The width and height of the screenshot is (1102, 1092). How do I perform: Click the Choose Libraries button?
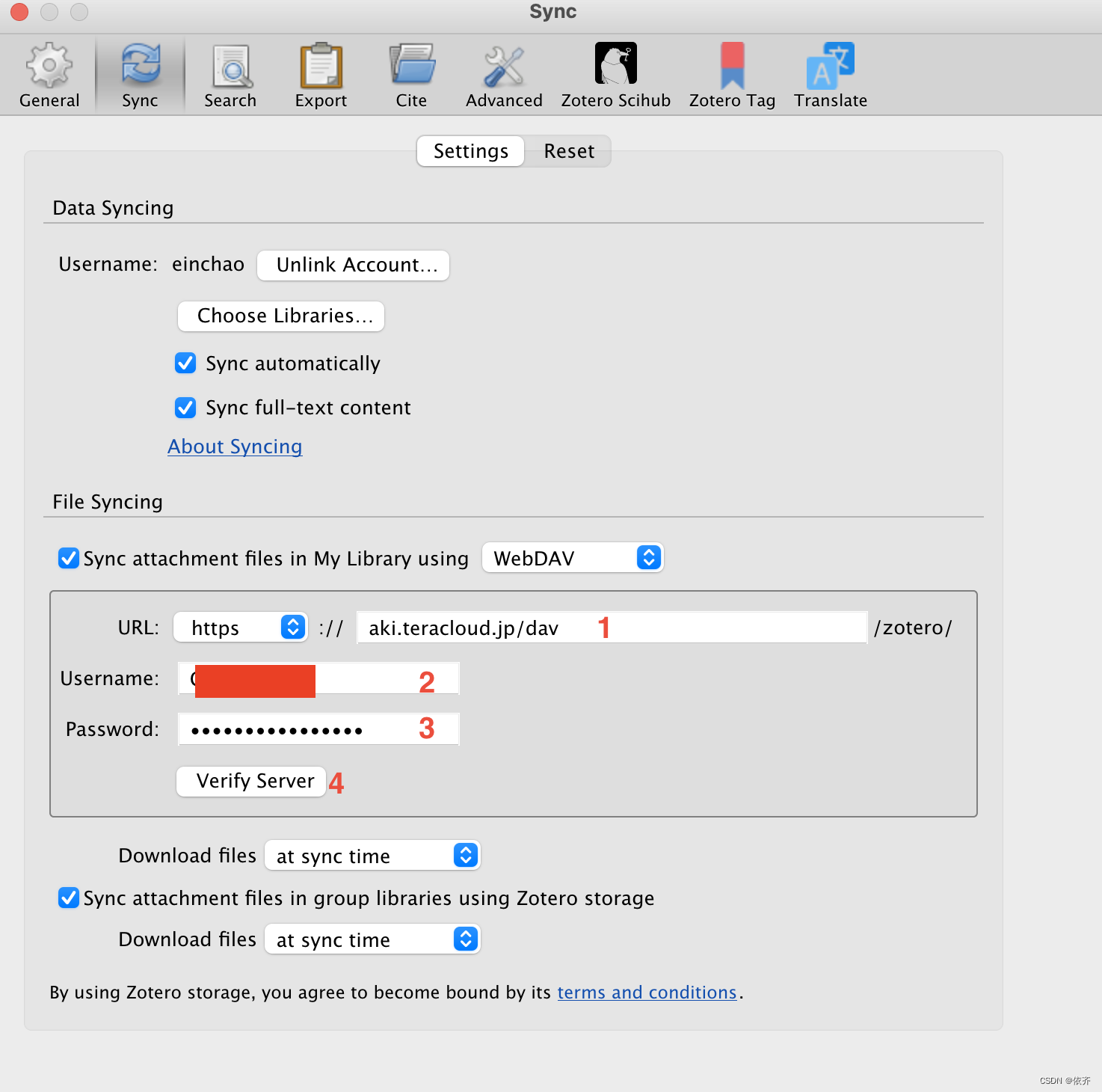(281, 316)
